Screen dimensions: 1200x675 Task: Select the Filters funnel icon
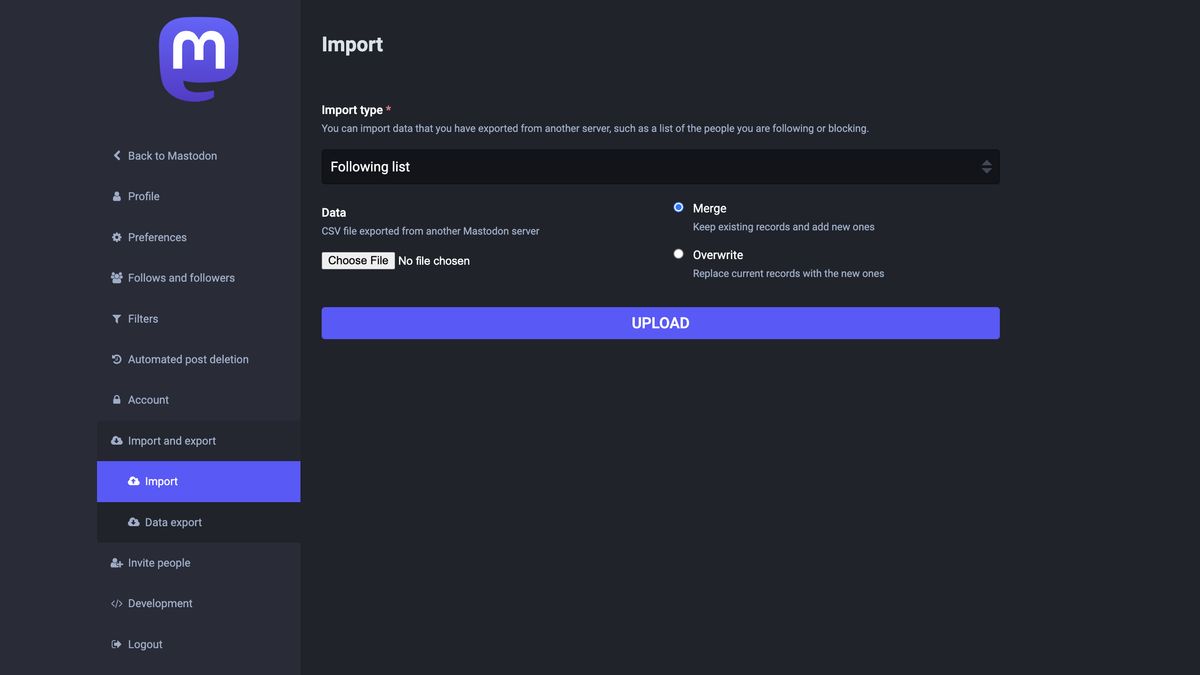click(x=115, y=318)
